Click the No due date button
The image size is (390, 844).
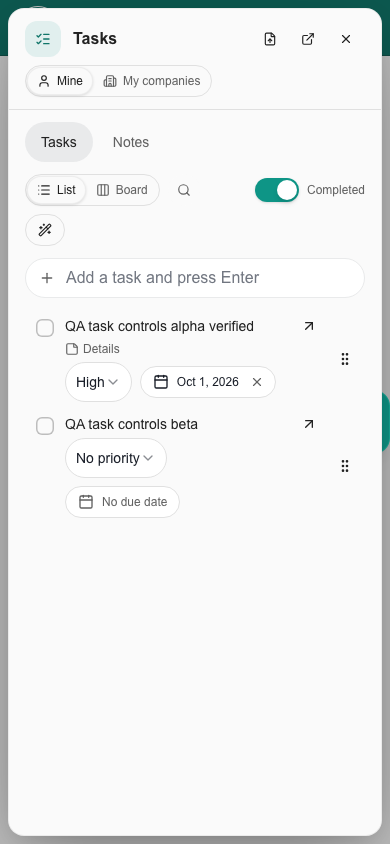tap(122, 502)
